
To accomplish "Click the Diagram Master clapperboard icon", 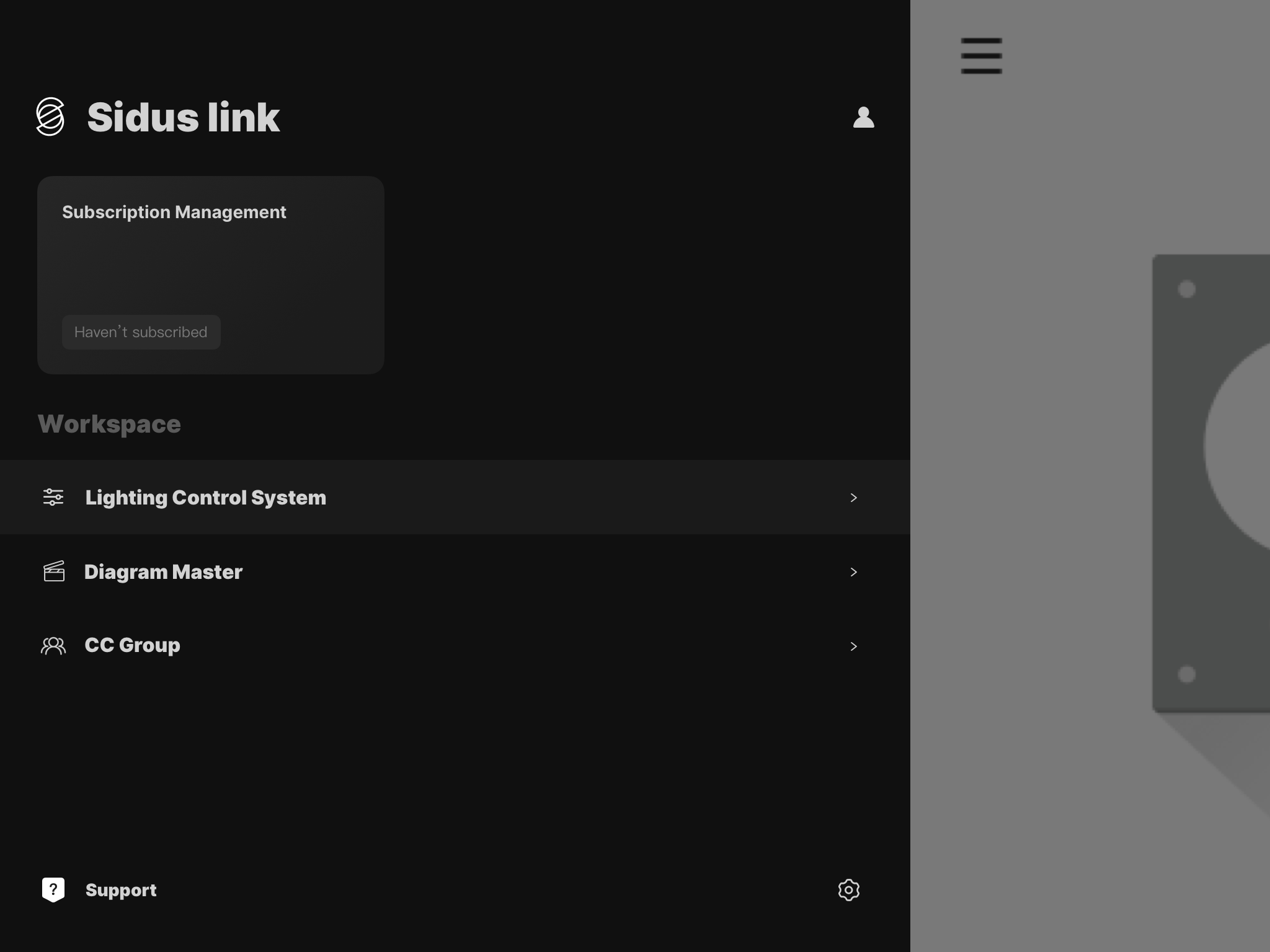I will click(x=54, y=571).
